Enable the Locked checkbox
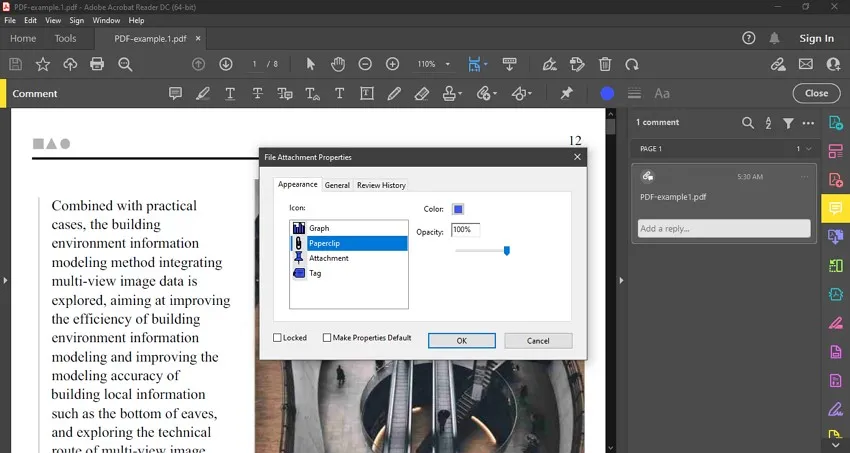This screenshot has width=850, height=453. [x=278, y=338]
